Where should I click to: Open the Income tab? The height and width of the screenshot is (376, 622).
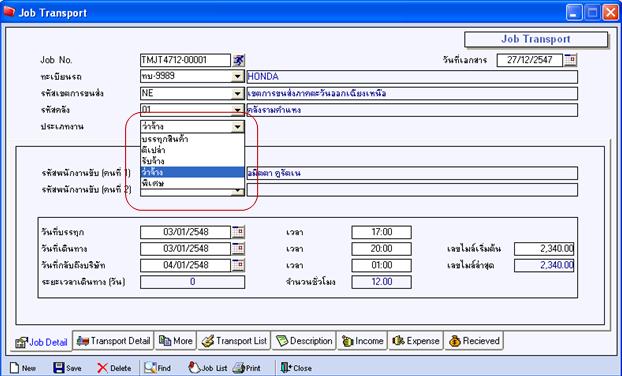pyautogui.click(x=362, y=341)
